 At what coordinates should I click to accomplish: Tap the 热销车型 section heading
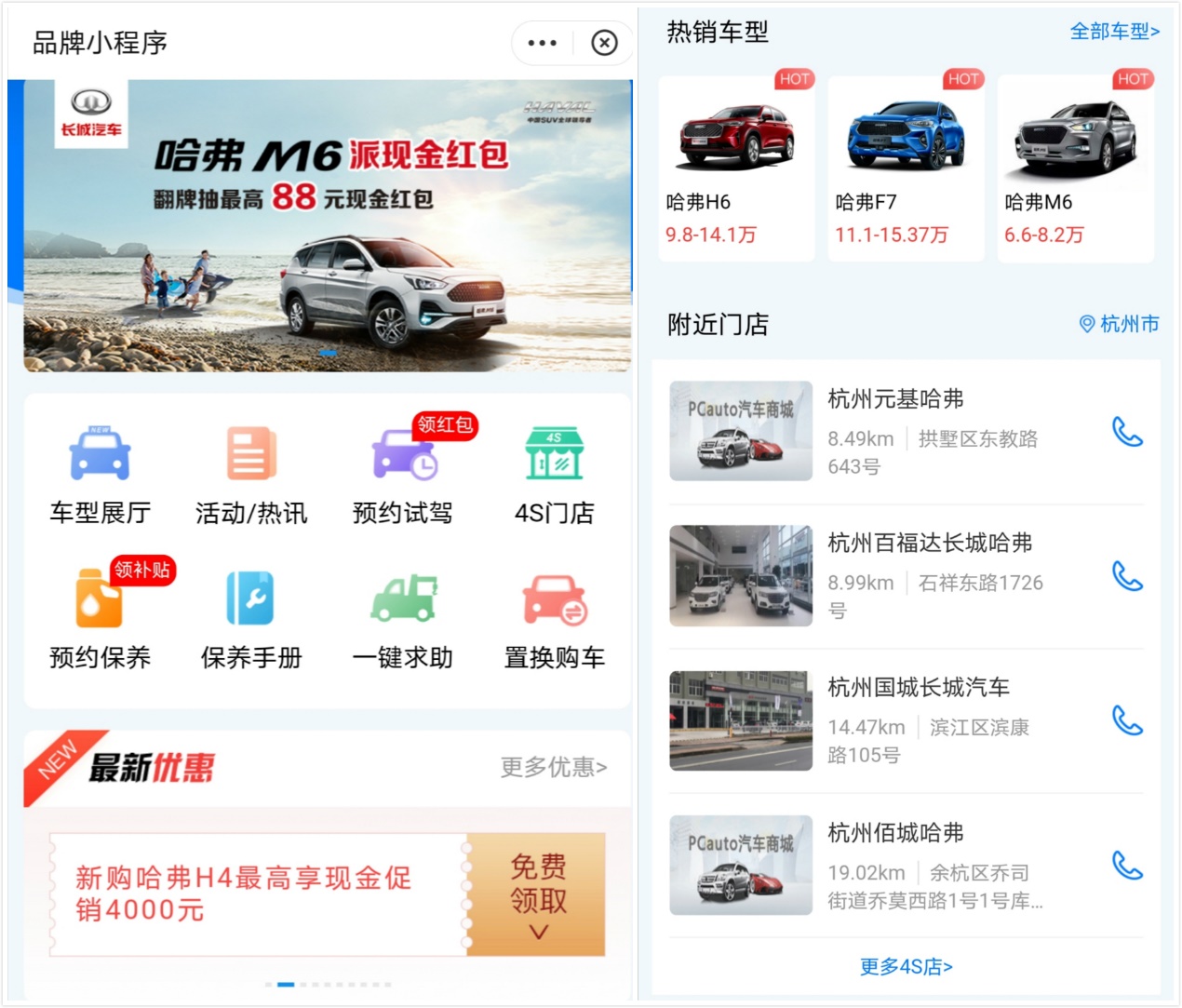[718, 33]
